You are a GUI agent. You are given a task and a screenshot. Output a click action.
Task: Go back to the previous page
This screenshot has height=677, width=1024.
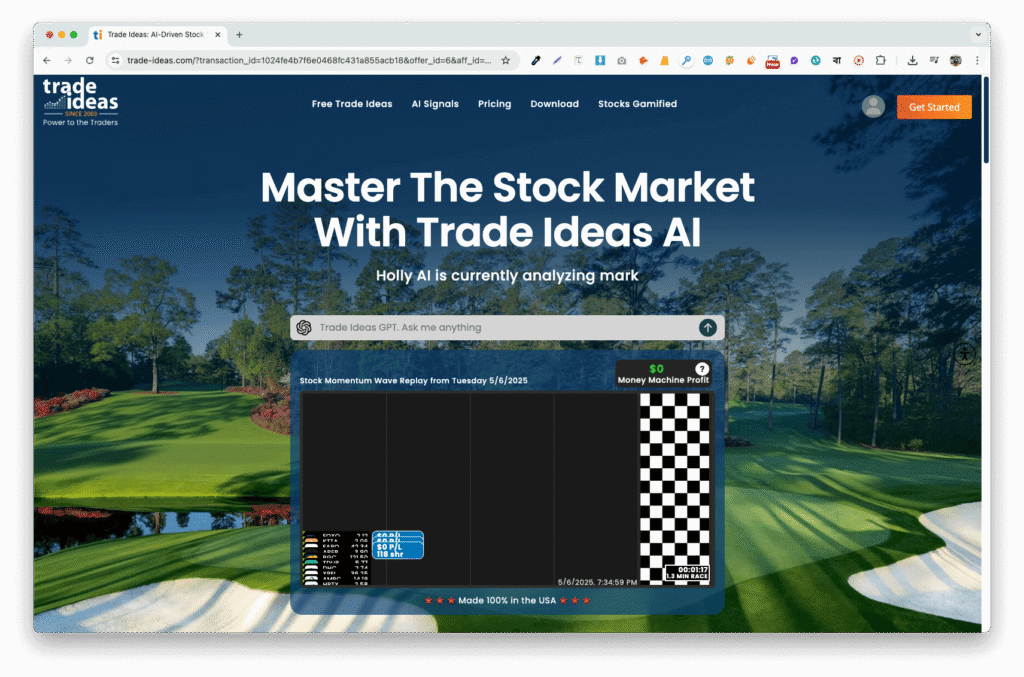click(x=47, y=61)
